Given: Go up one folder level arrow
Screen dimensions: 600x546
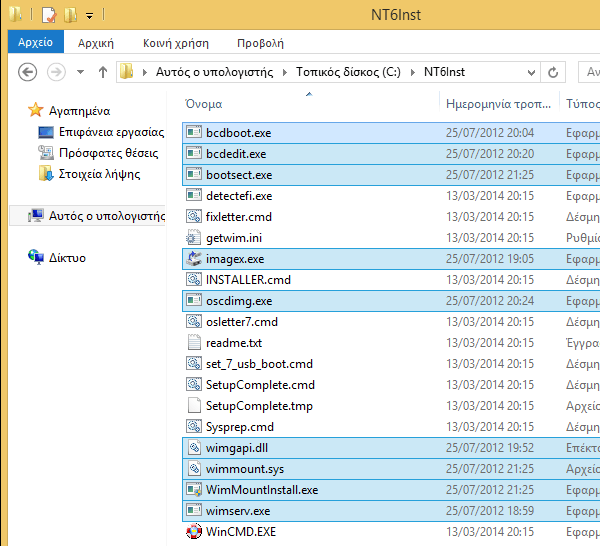Looking at the screenshot, I should 103,72.
